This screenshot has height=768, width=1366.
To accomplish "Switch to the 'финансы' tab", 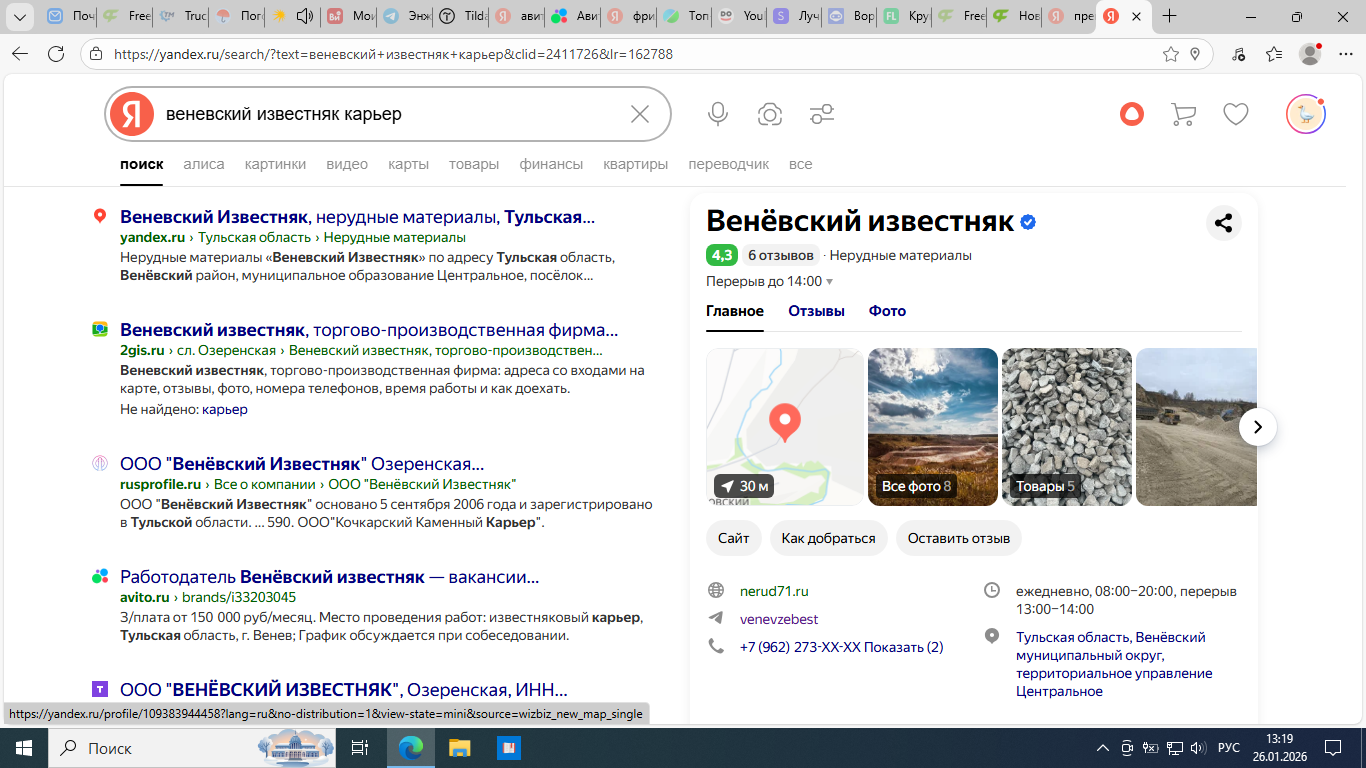I will click(551, 164).
